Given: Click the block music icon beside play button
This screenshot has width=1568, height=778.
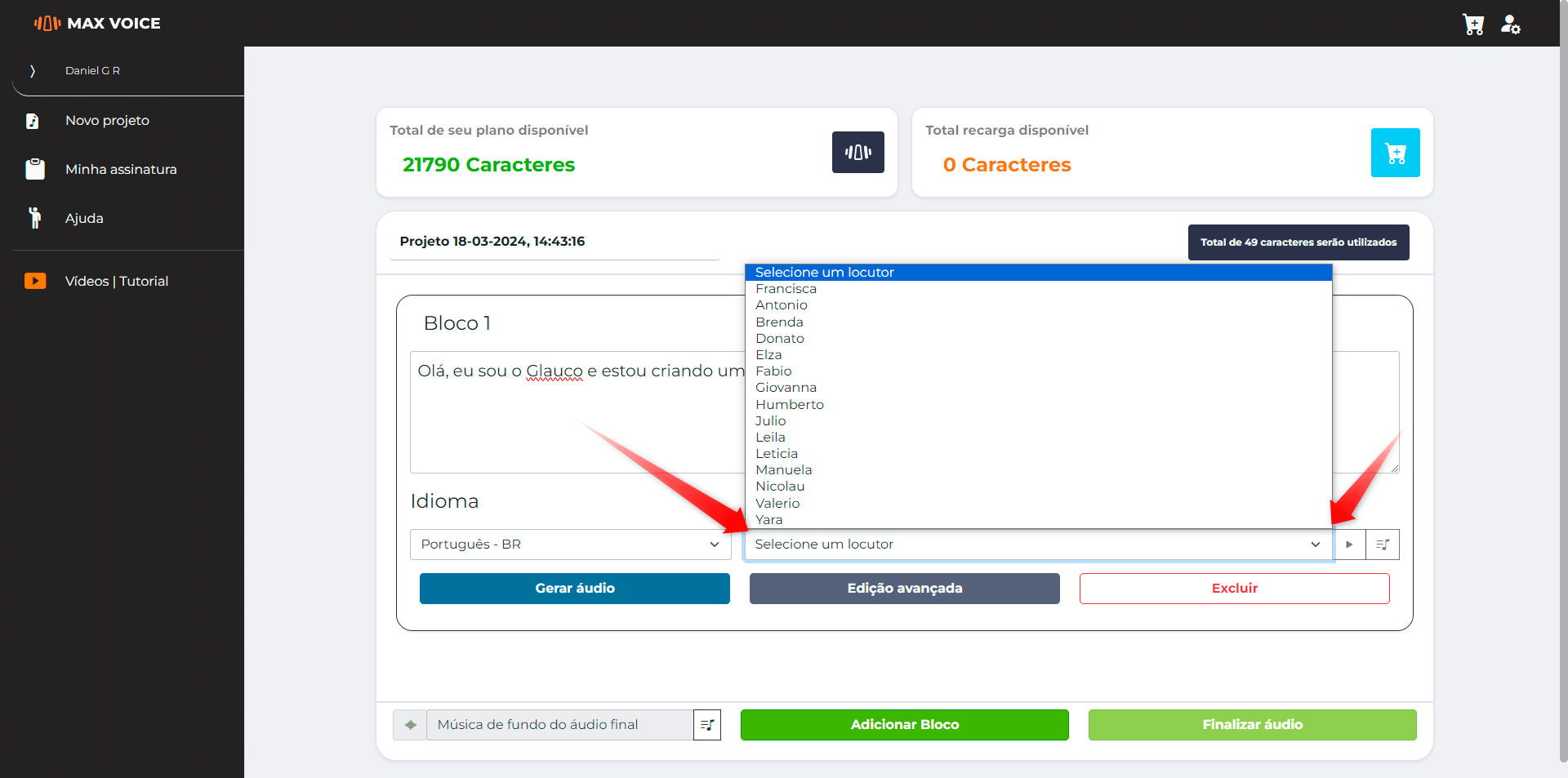Looking at the screenshot, I should click(1383, 545).
